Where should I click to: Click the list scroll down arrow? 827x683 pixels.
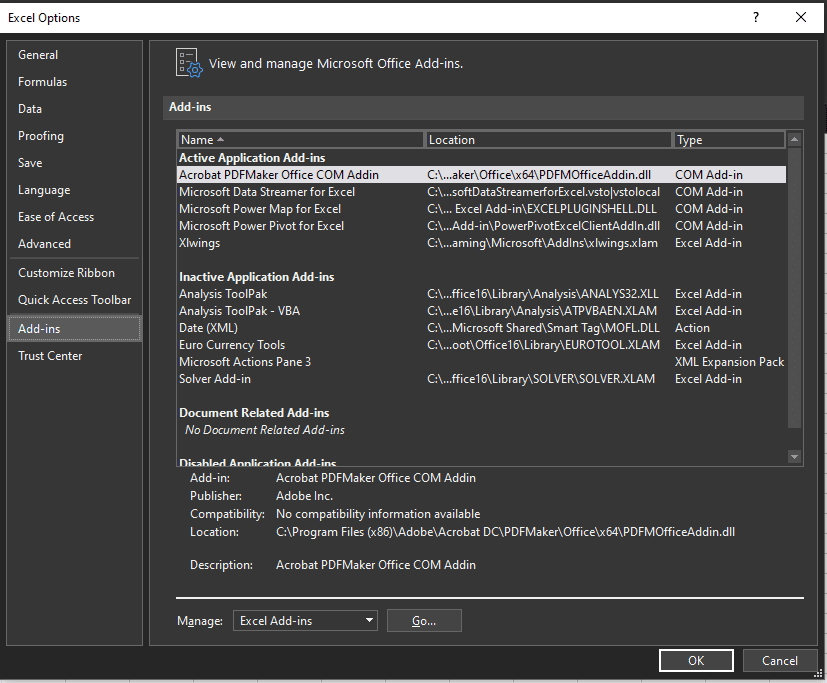[794, 457]
